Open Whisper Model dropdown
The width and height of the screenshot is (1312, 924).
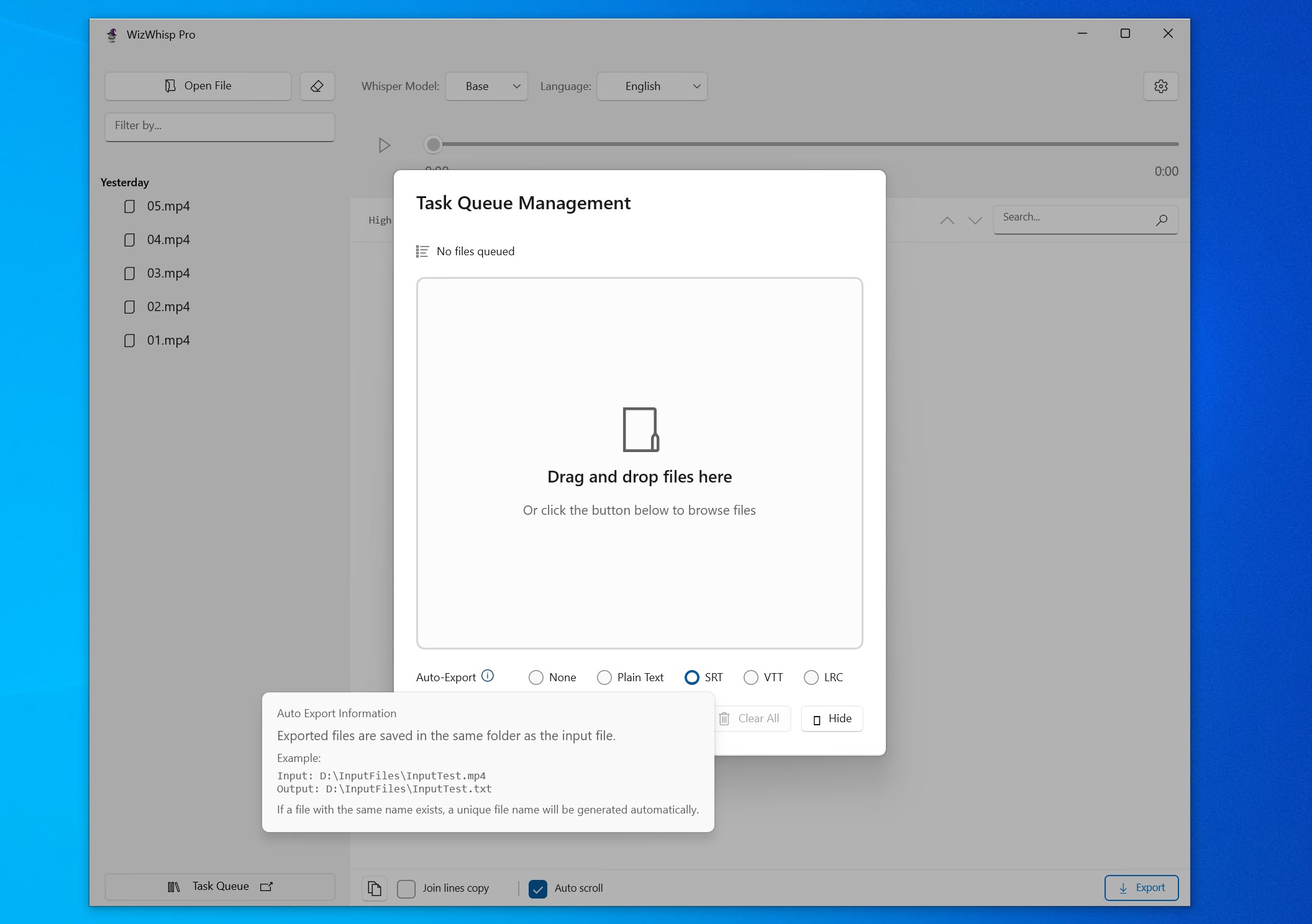(x=486, y=86)
